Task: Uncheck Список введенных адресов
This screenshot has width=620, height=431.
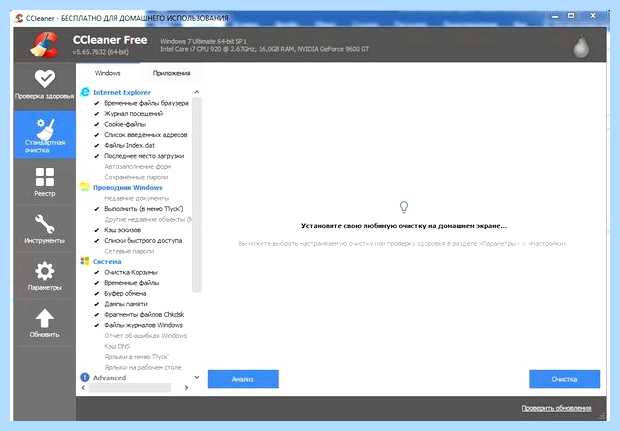Action: click(96, 135)
